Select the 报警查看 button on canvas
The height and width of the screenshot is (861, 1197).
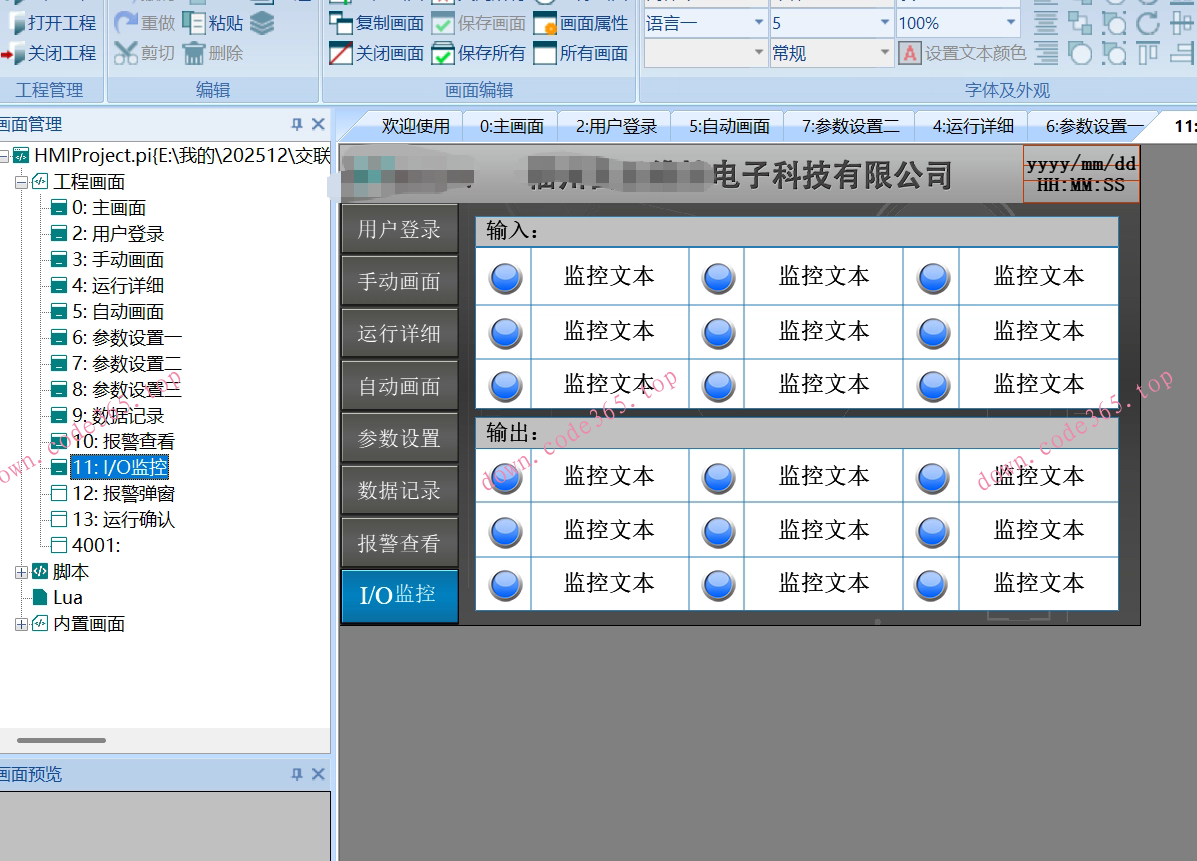point(399,542)
